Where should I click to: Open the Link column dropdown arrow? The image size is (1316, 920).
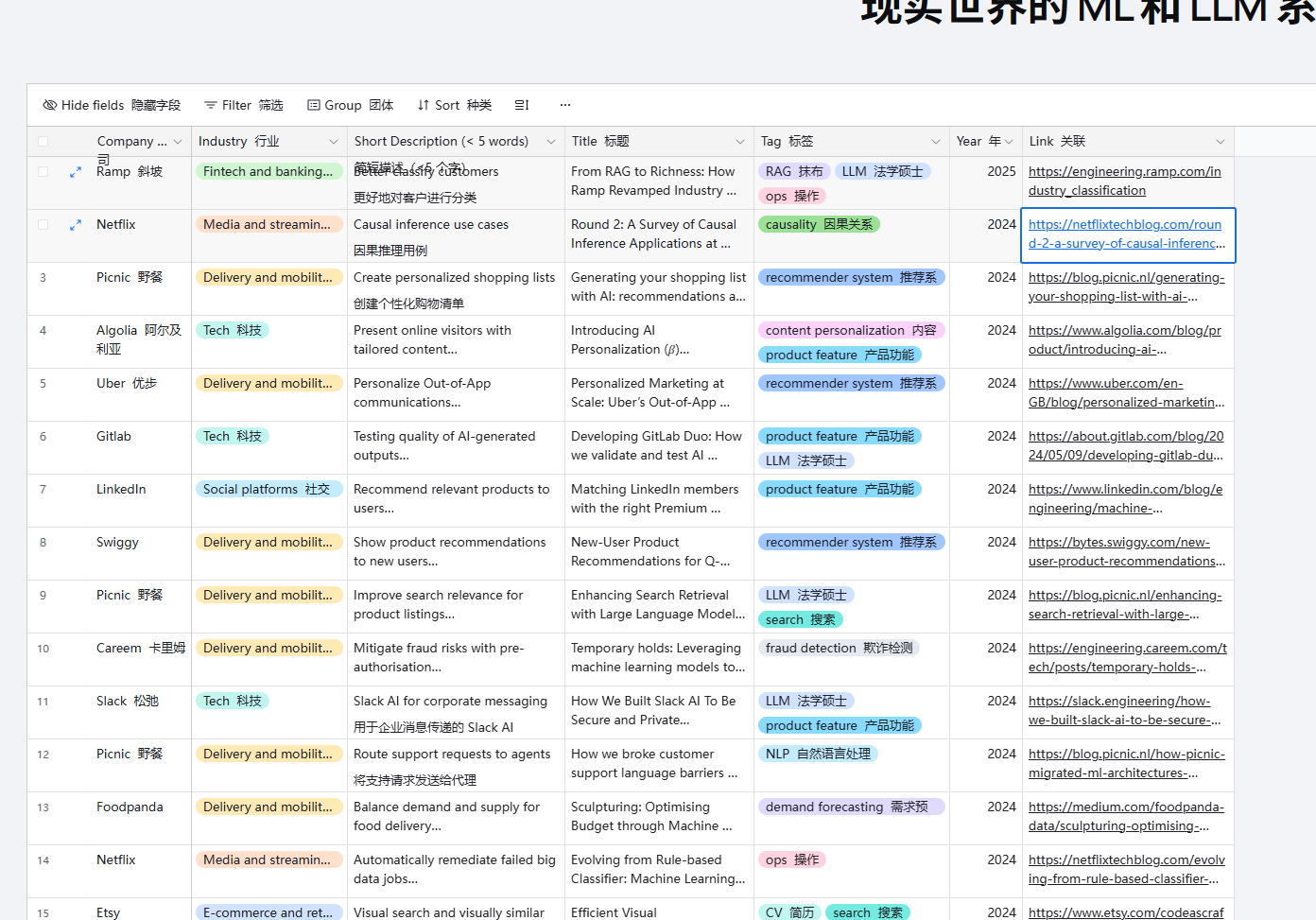[1221, 142]
